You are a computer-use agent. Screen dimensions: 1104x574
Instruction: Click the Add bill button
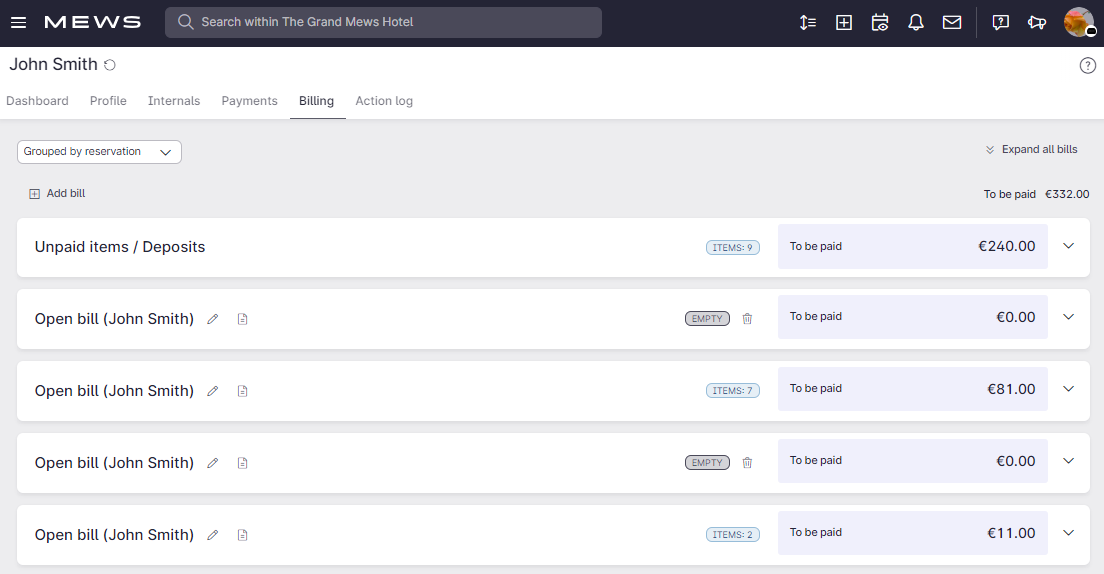pos(57,193)
